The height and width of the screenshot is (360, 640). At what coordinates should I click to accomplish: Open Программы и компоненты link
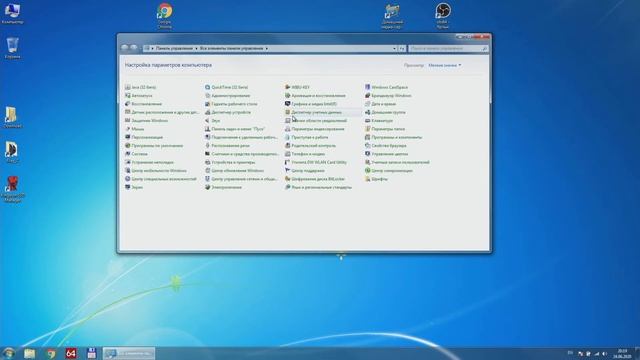coord(396,138)
